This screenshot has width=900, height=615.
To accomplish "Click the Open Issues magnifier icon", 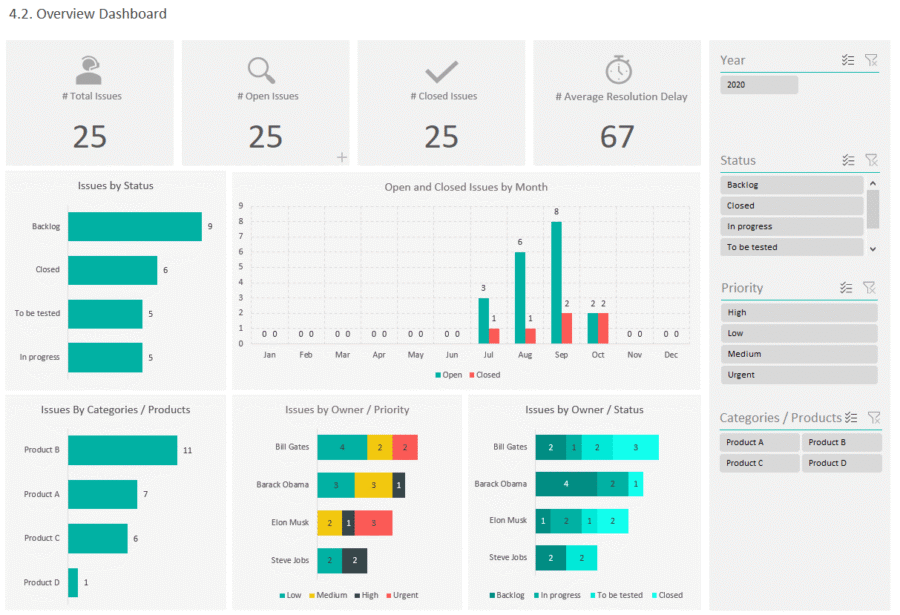I will [262, 70].
